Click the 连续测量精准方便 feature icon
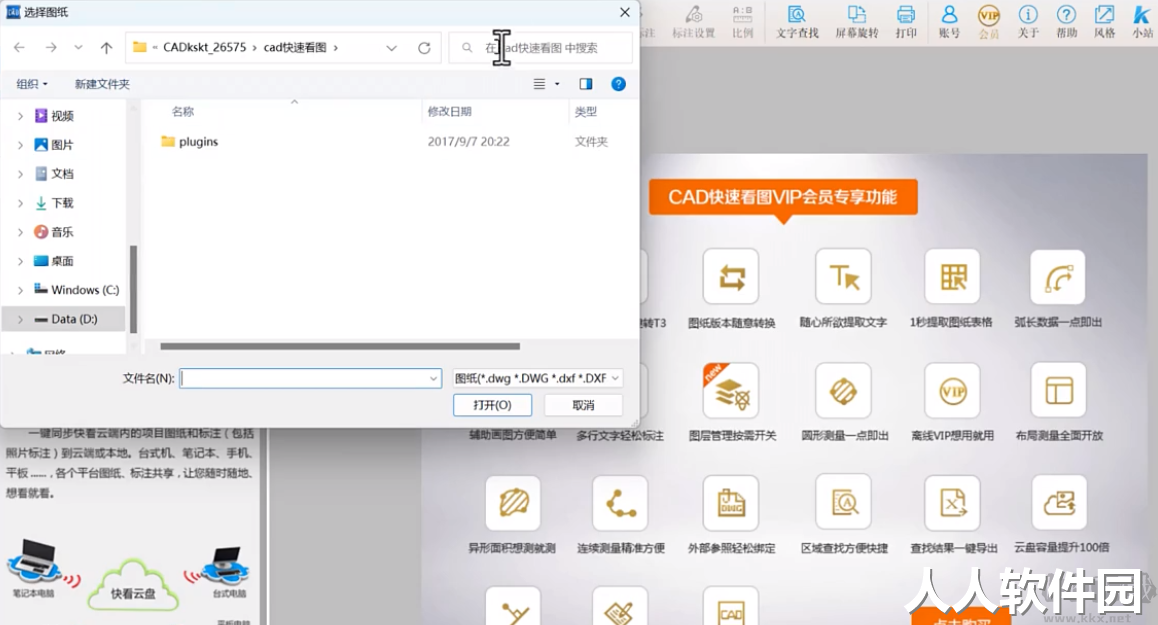The image size is (1158, 625). click(620, 503)
